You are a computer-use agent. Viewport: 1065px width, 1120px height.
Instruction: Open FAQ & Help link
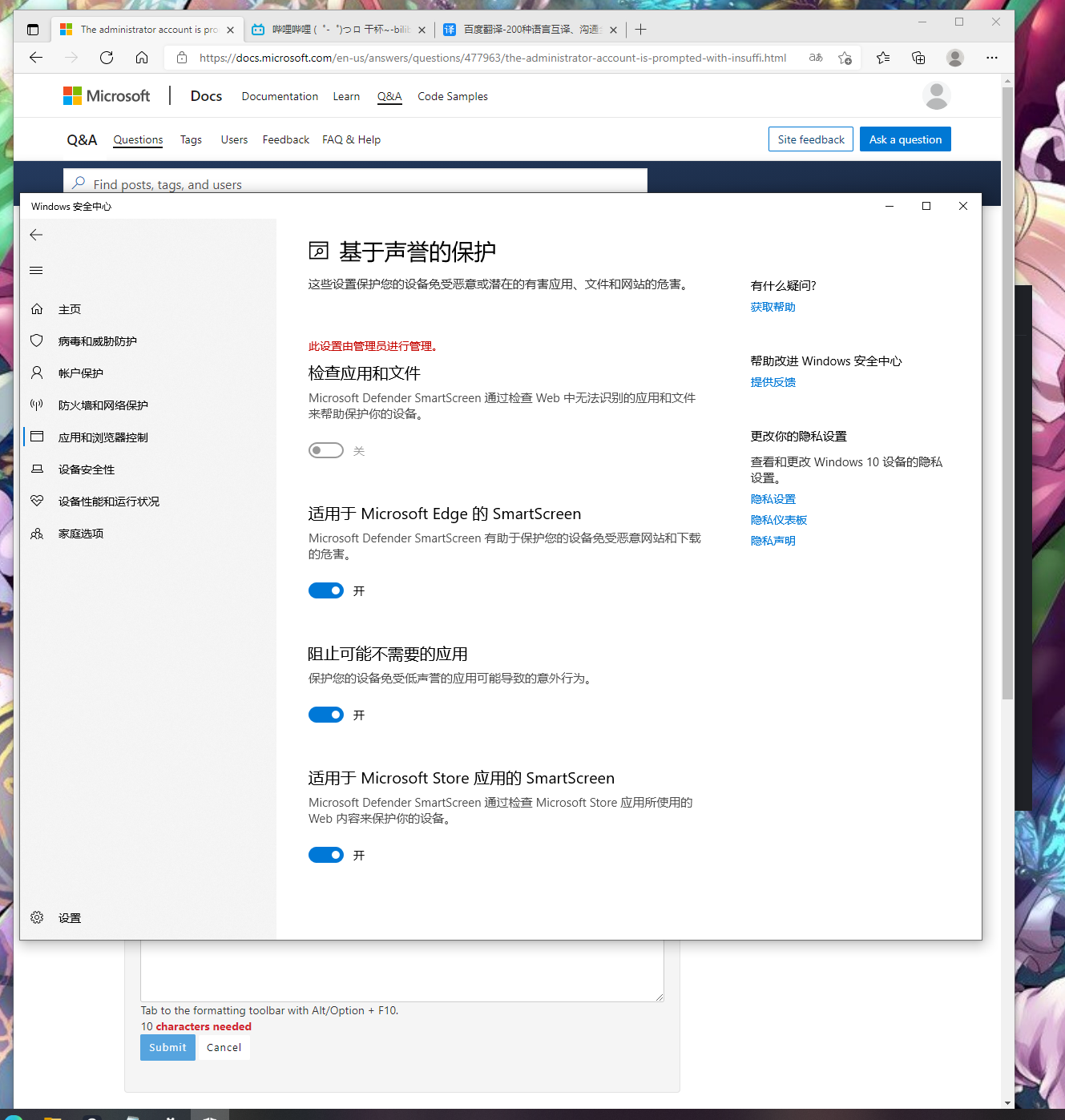pyautogui.click(x=351, y=139)
